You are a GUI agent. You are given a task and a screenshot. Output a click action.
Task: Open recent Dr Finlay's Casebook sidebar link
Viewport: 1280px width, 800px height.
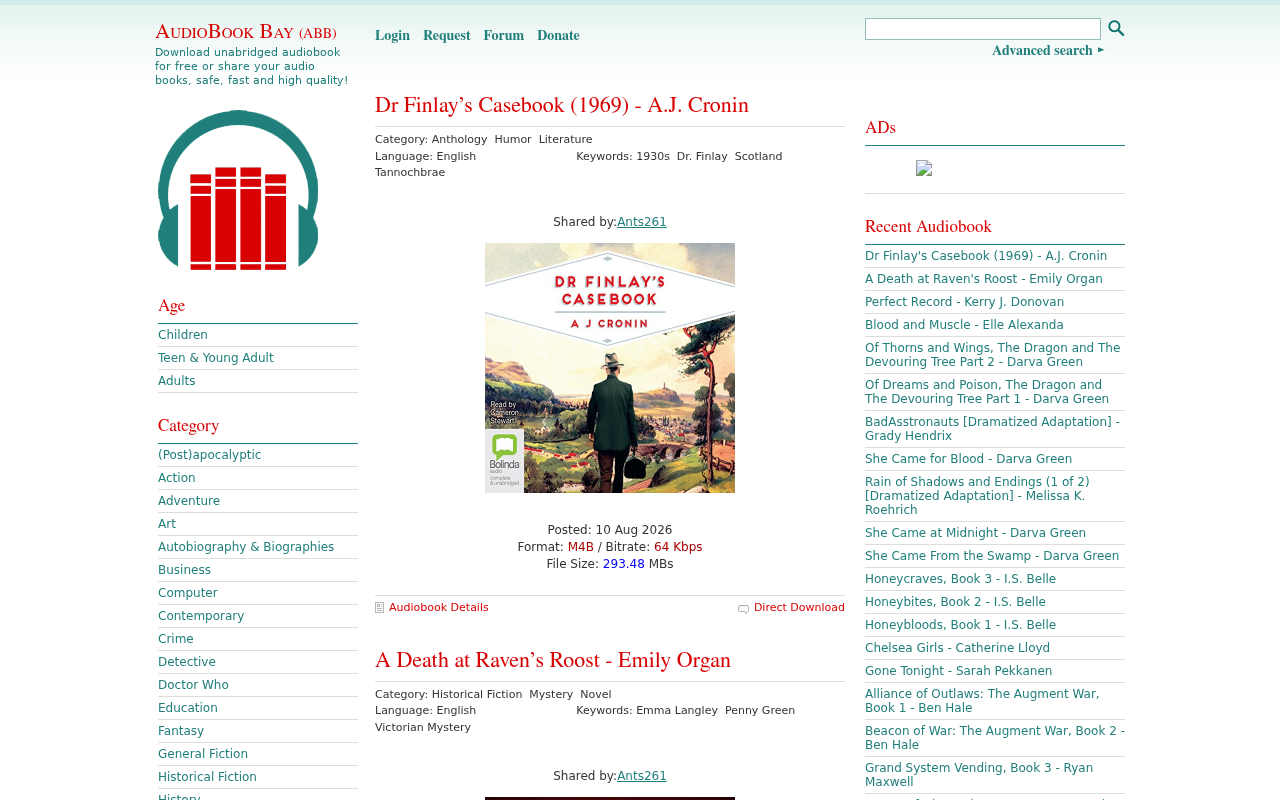pos(986,256)
